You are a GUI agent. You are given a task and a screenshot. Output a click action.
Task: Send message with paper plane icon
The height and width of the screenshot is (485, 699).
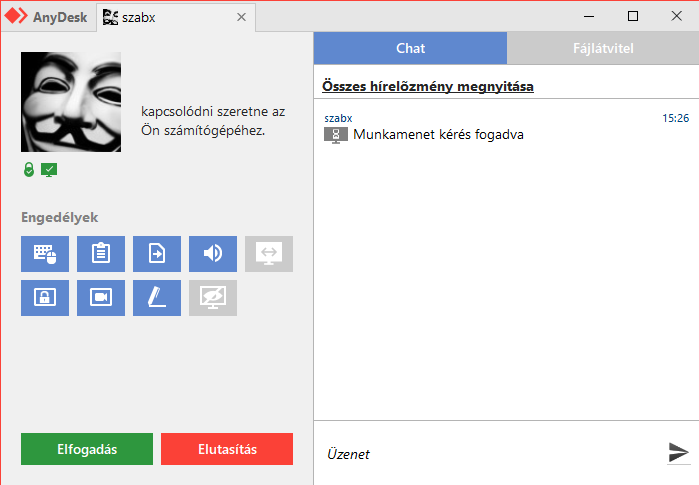678,452
